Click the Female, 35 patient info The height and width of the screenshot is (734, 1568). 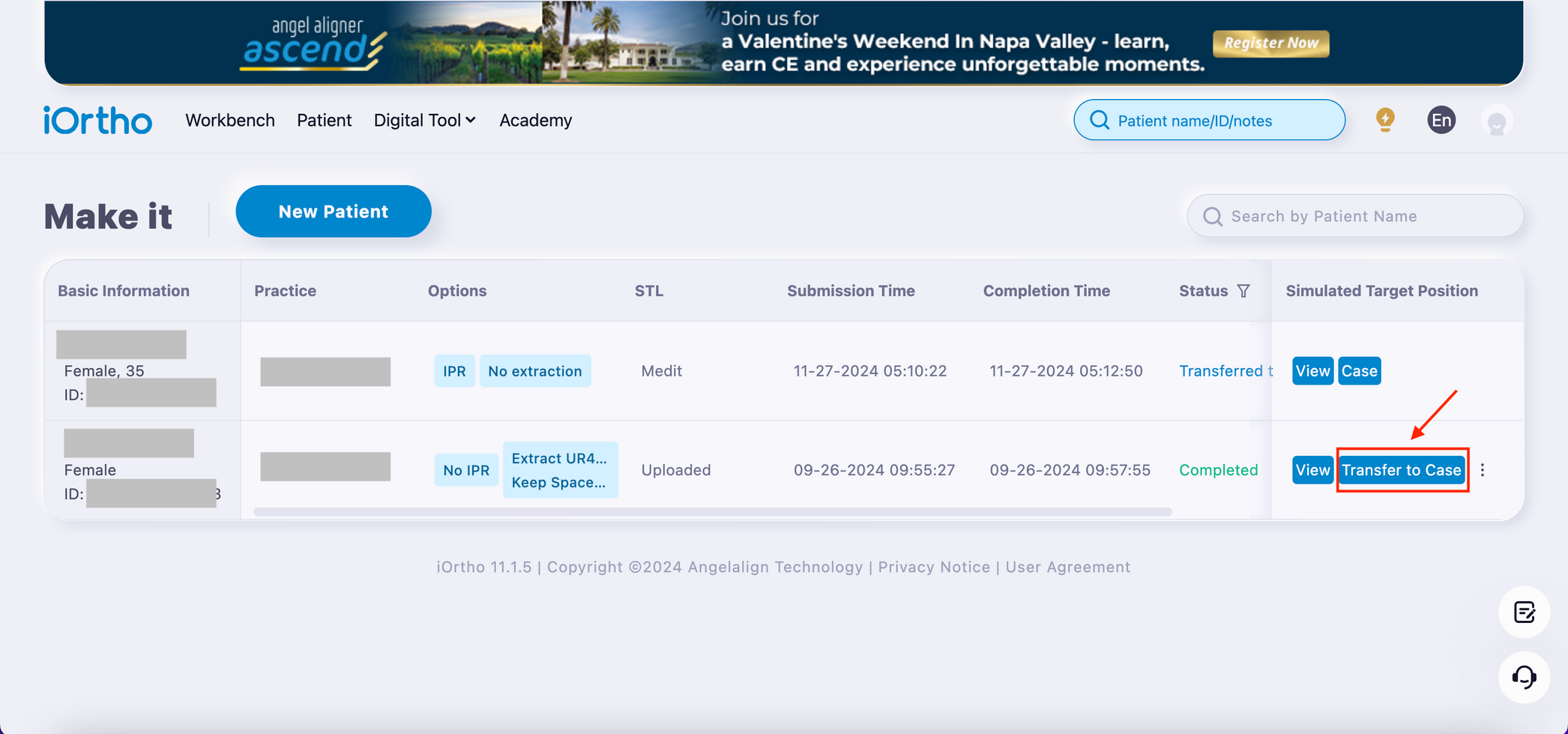(104, 371)
